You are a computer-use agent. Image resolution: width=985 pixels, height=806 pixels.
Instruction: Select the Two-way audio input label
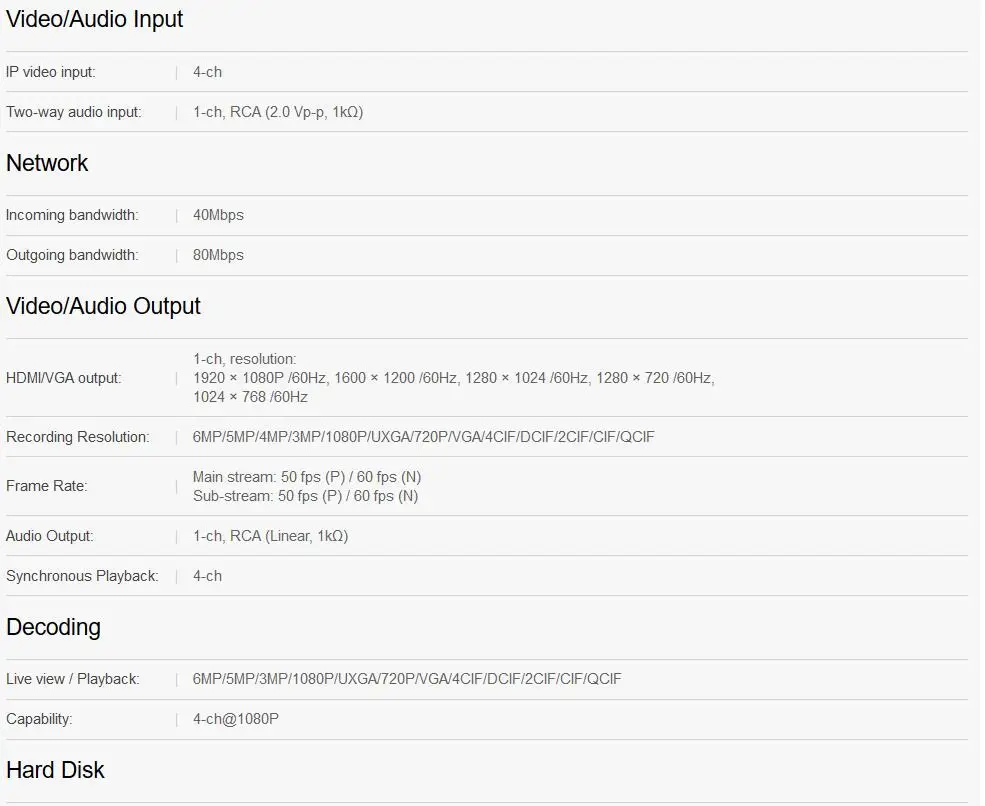[x=73, y=112]
